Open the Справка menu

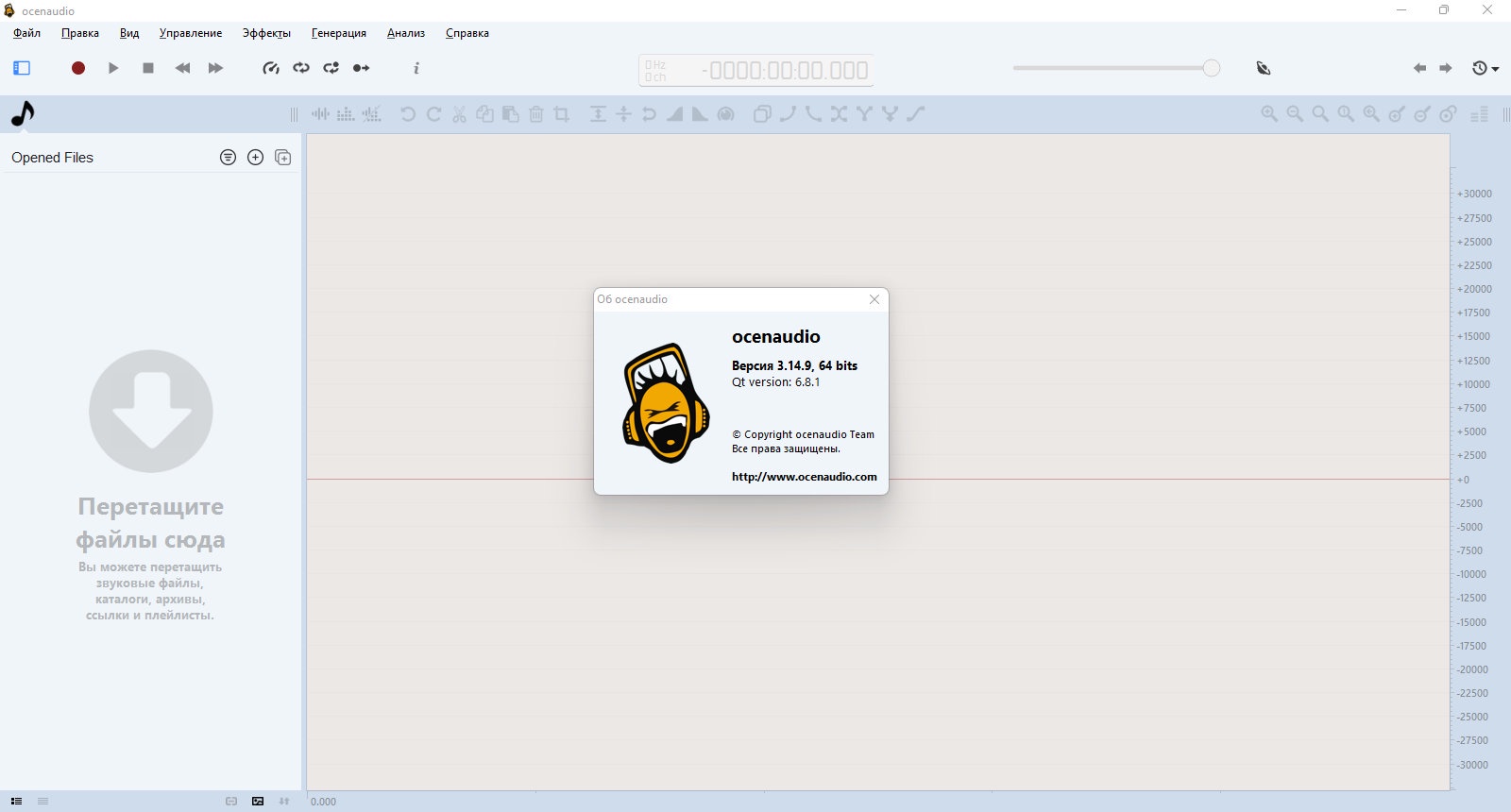click(467, 33)
